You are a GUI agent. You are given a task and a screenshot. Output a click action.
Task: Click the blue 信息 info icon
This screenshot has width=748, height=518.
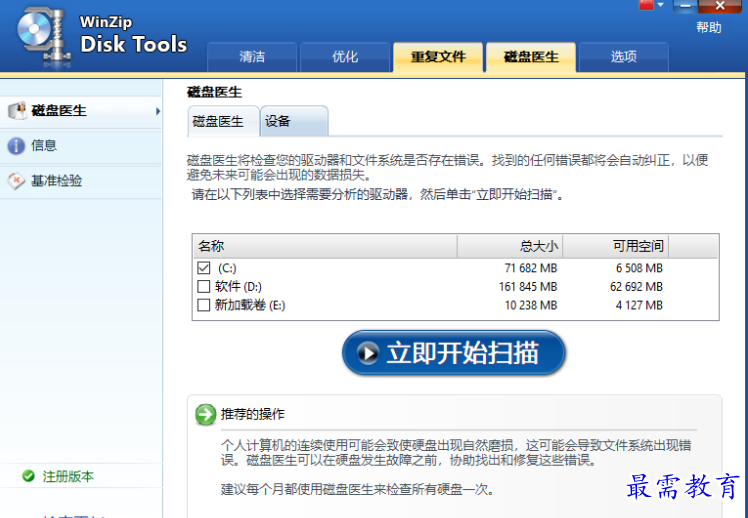tap(16, 146)
